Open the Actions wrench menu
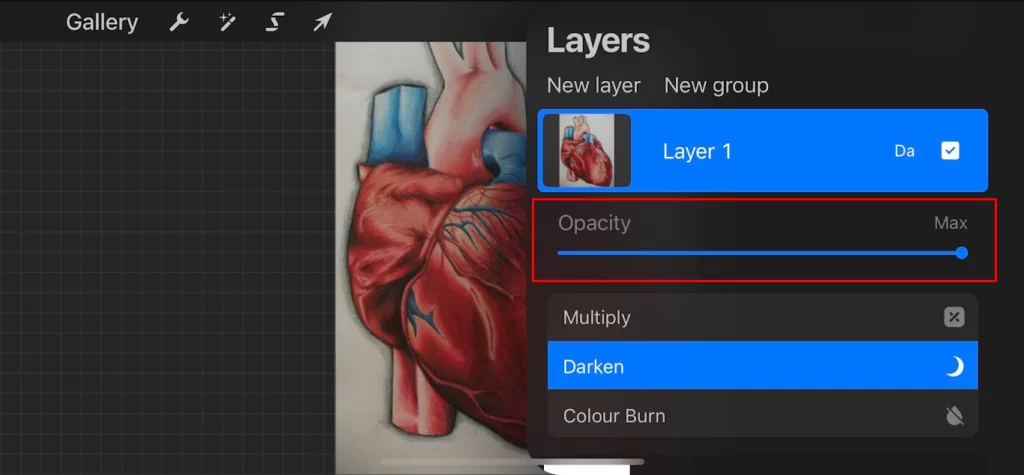 pos(178,23)
